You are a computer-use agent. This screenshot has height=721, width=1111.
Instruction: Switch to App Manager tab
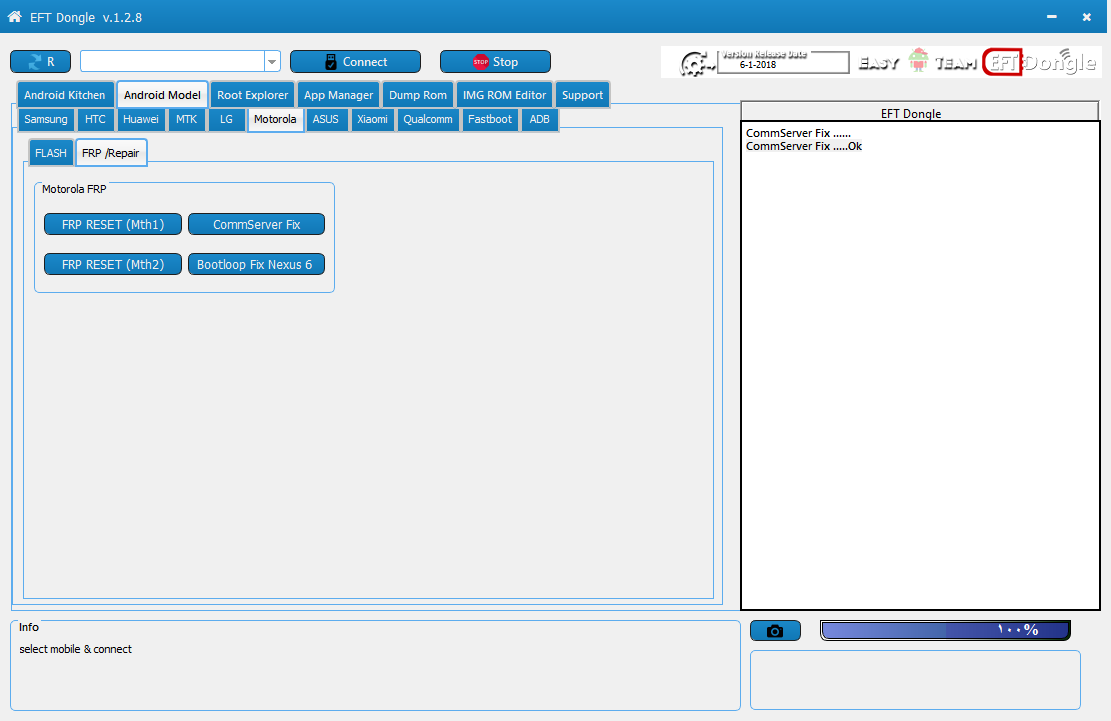tap(339, 95)
